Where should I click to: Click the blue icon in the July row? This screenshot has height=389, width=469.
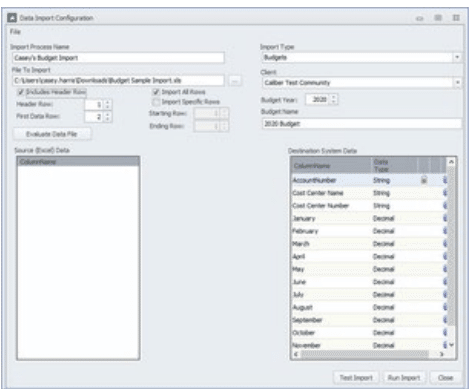click(445, 294)
